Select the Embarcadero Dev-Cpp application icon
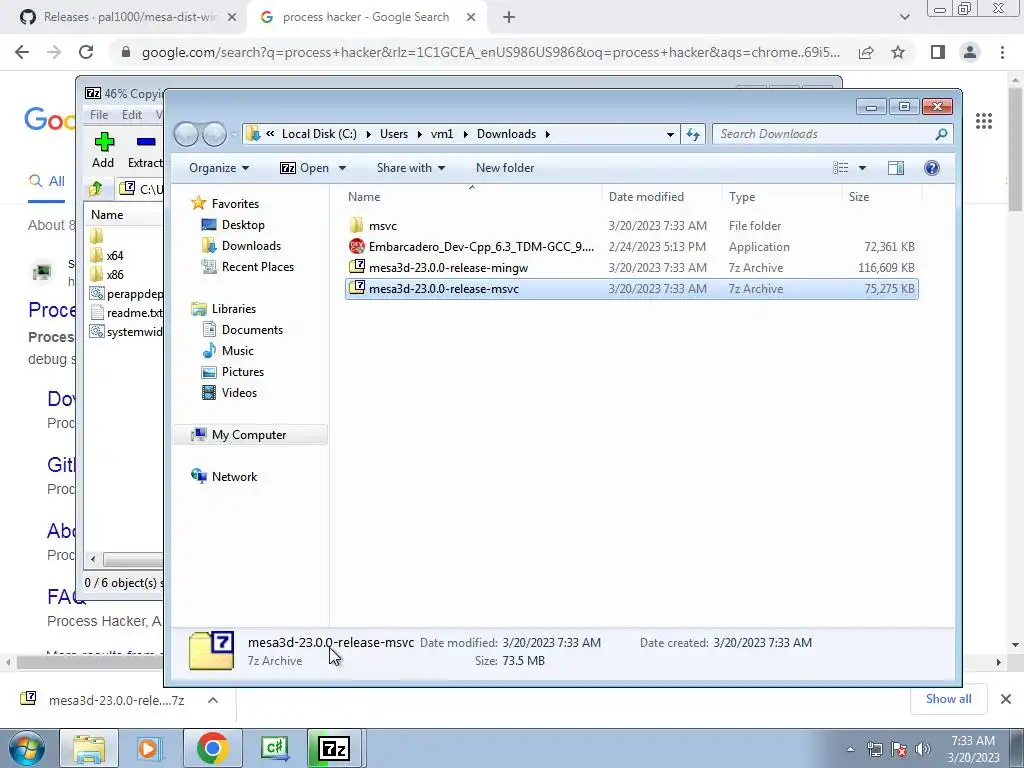1024x768 pixels. click(357, 247)
